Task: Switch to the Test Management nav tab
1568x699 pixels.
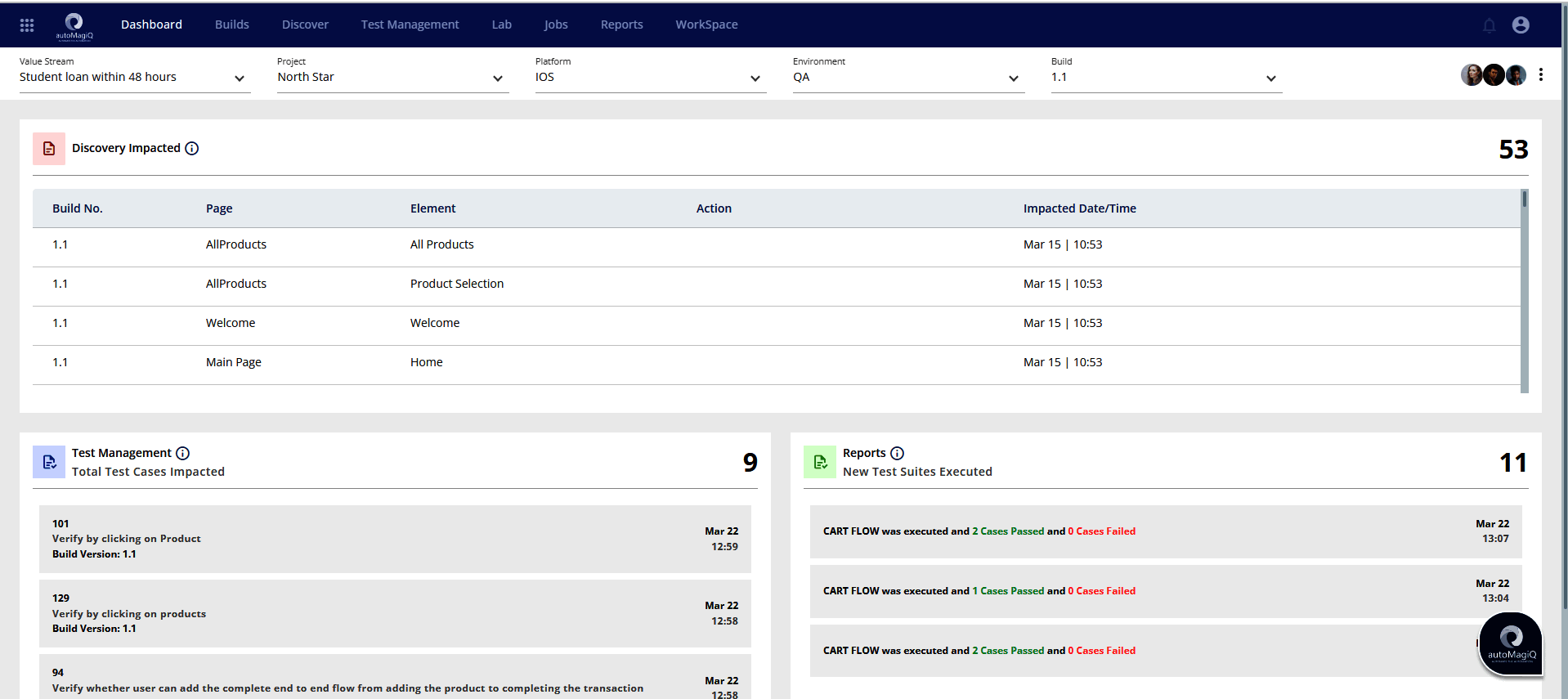Action: 410,25
